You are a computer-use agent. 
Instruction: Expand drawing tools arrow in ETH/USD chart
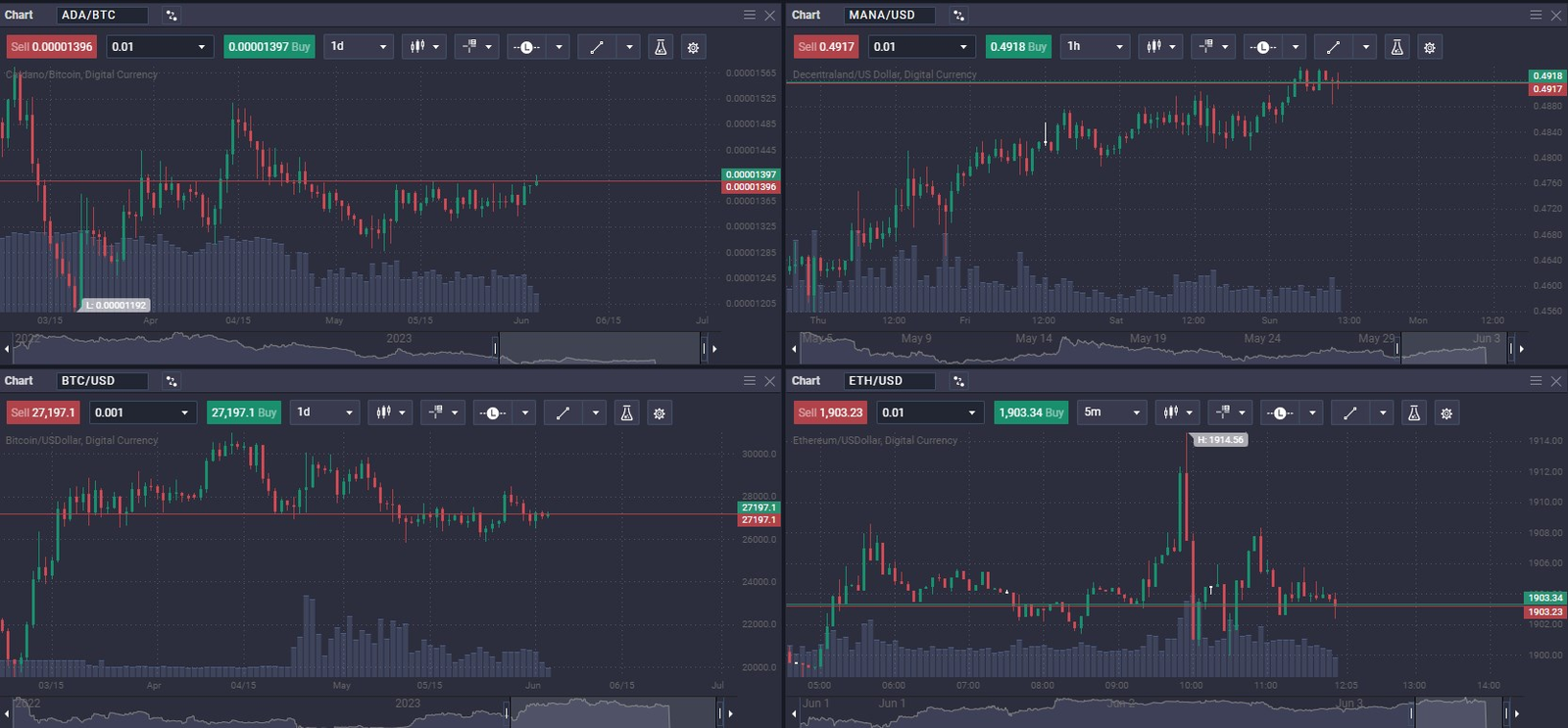pyautogui.click(x=1383, y=413)
